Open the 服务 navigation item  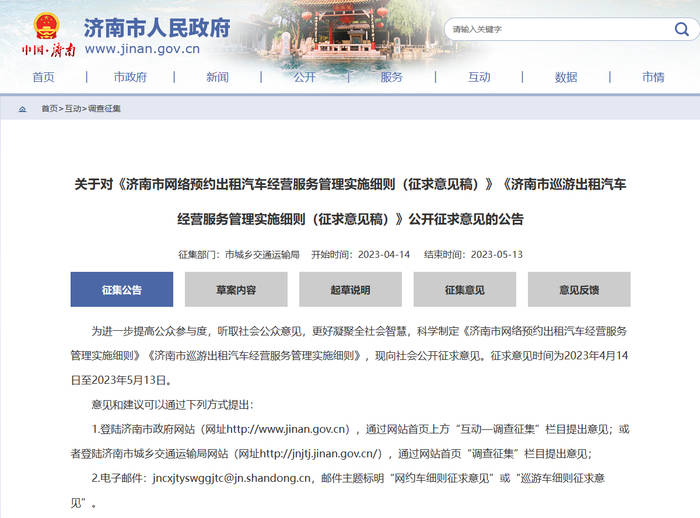point(391,77)
